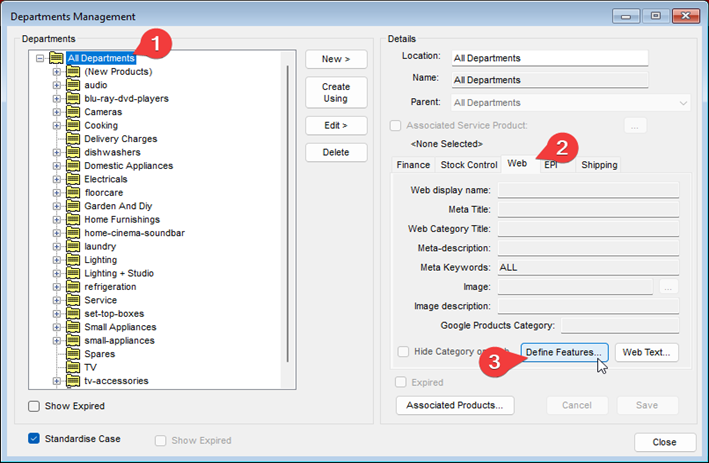Open the Parent dropdown list
The width and height of the screenshot is (709, 463).
click(683, 102)
